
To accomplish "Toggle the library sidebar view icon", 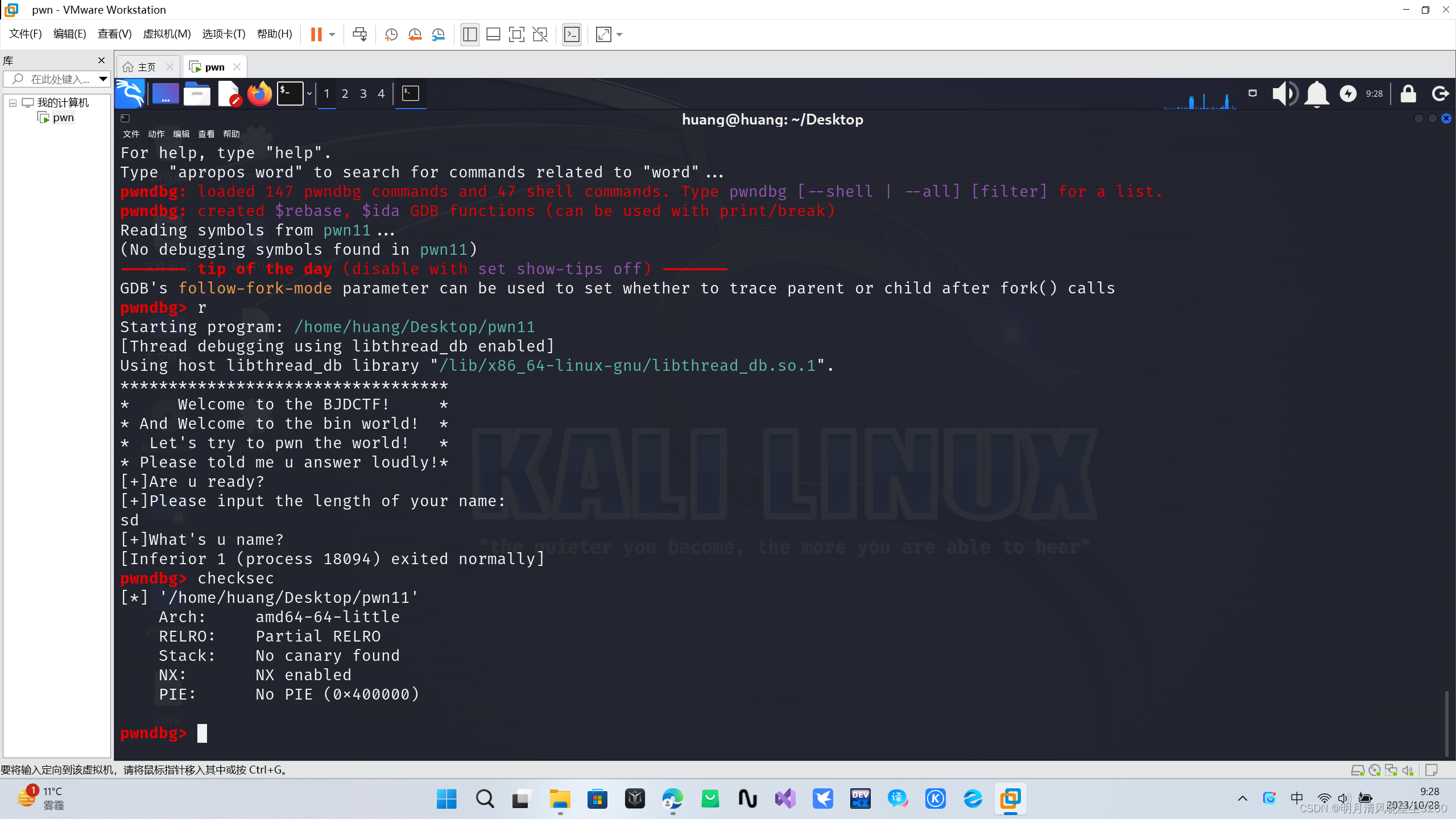I will point(470,35).
